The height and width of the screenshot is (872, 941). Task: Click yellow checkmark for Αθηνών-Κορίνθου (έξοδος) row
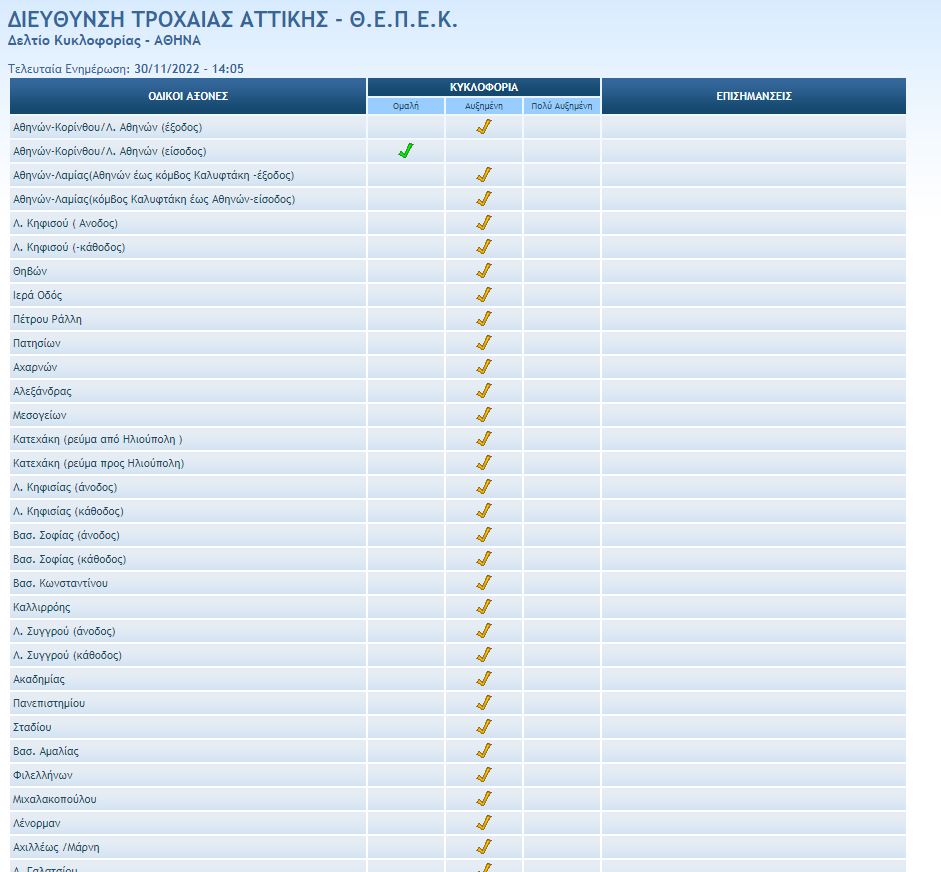pyautogui.click(x=484, y=127)
